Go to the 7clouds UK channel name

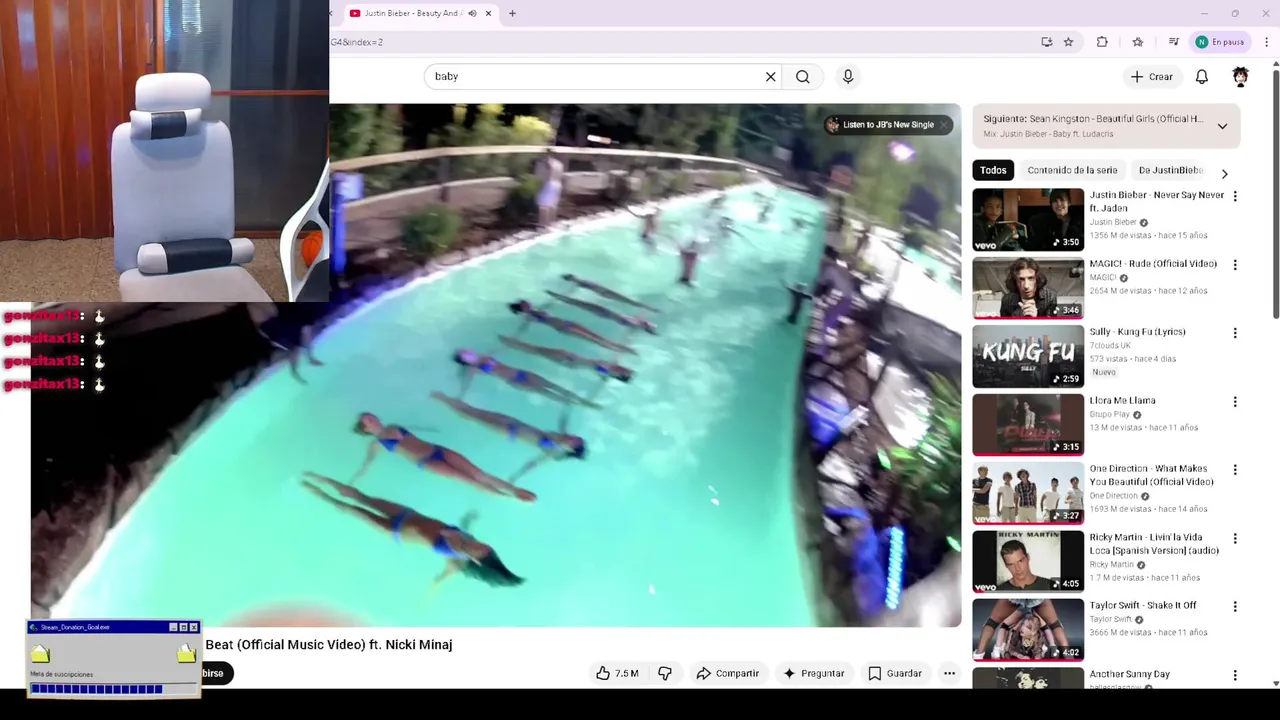(1110, 345)
